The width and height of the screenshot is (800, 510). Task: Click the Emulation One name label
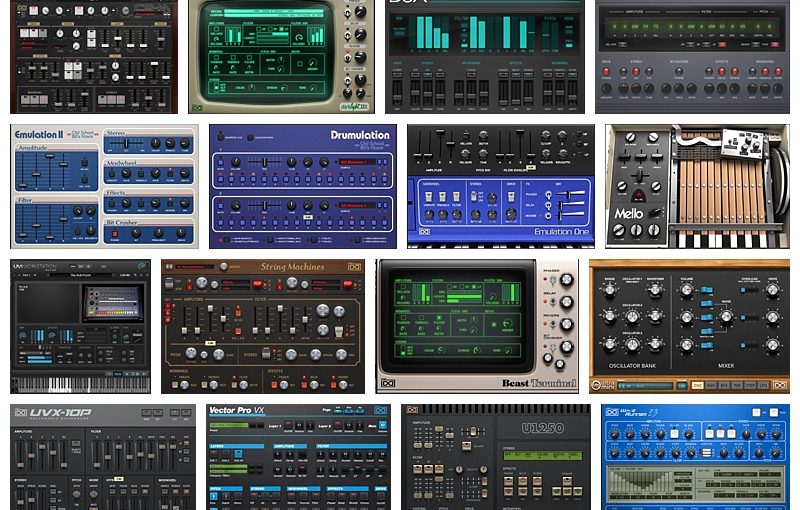[561, 232]
